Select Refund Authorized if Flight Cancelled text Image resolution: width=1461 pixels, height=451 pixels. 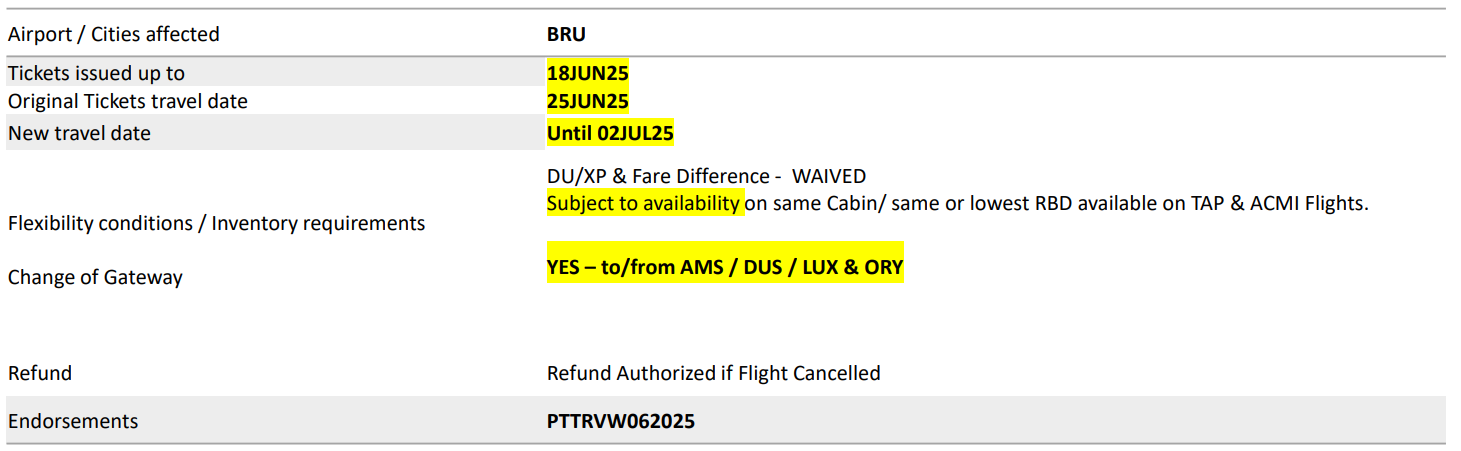click(x=714, y=373)
